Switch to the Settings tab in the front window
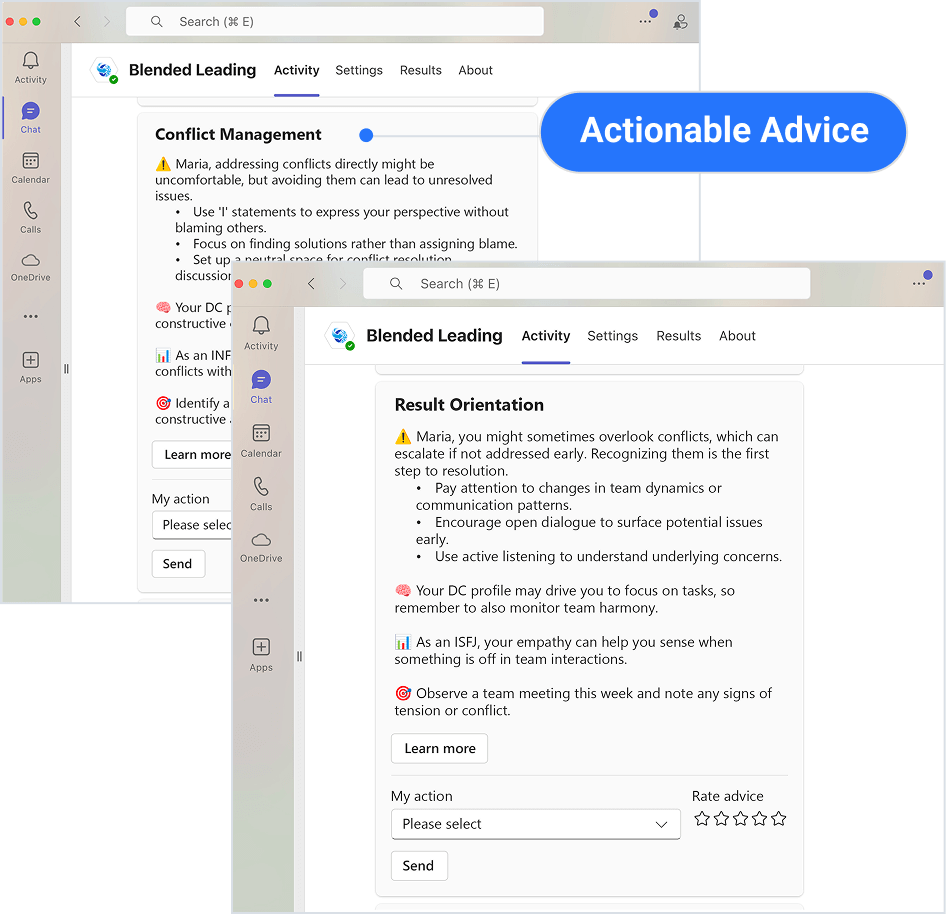 (x=612, y=336)
